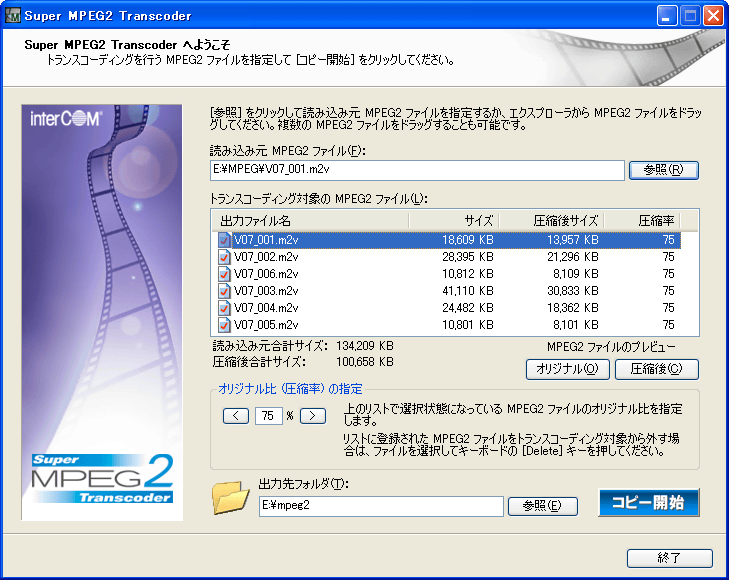Click the コピー開始 button
The width and height of the screenshot is (729, 580).
649,502
